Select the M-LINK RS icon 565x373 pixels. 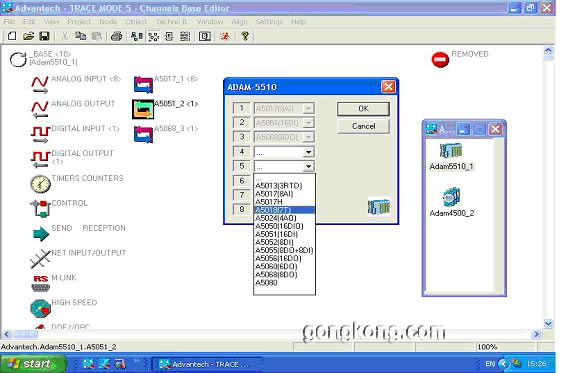(40, 283)
